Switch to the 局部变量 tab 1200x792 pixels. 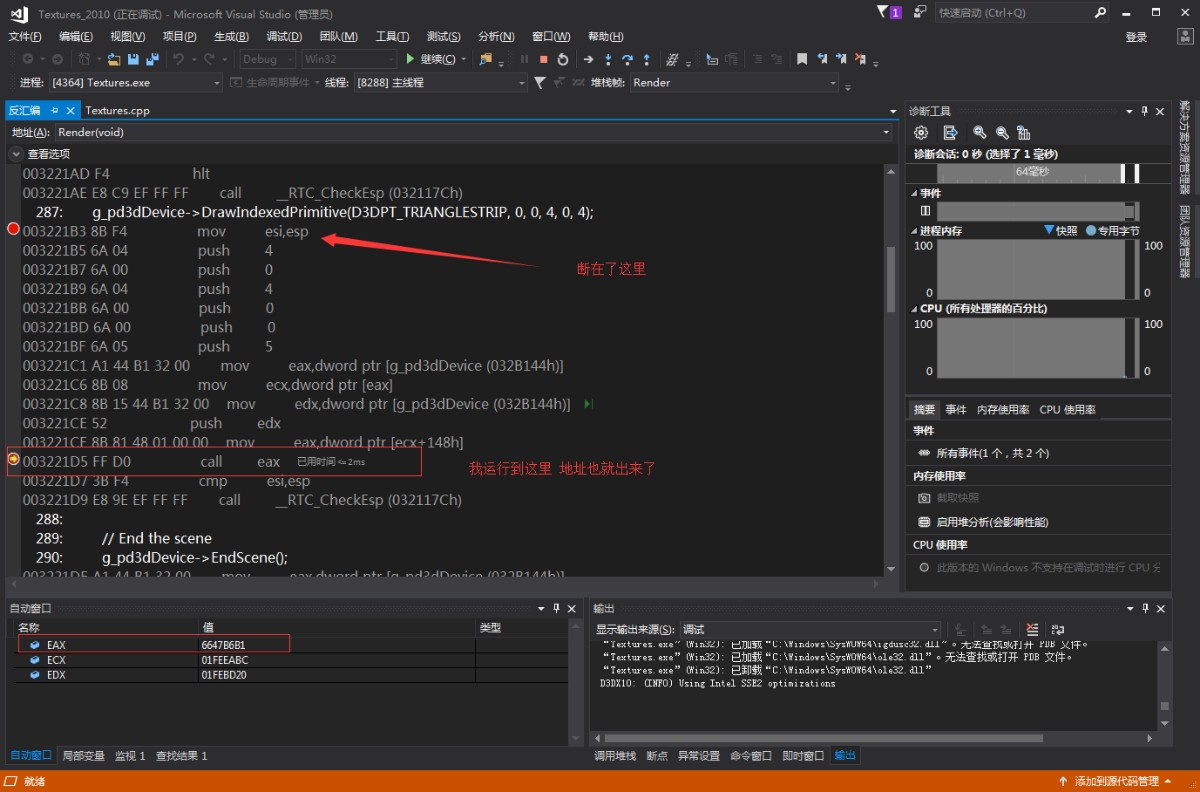83,756
